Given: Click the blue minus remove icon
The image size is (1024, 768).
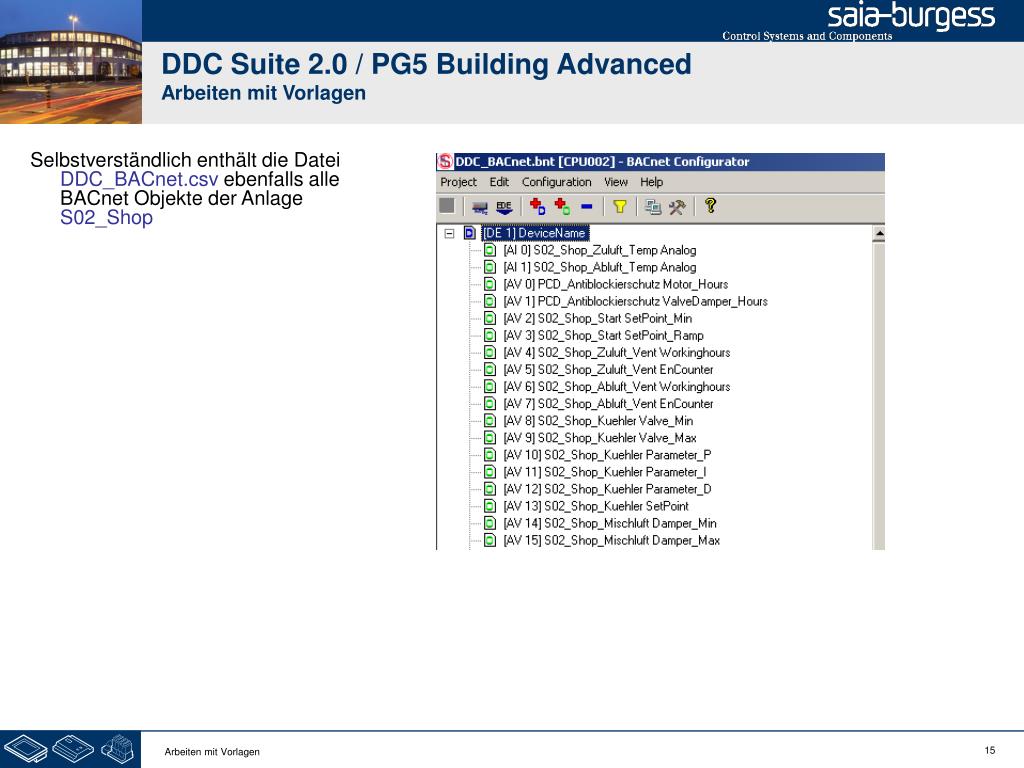Looking at the screenshot, I should point(586,206).
